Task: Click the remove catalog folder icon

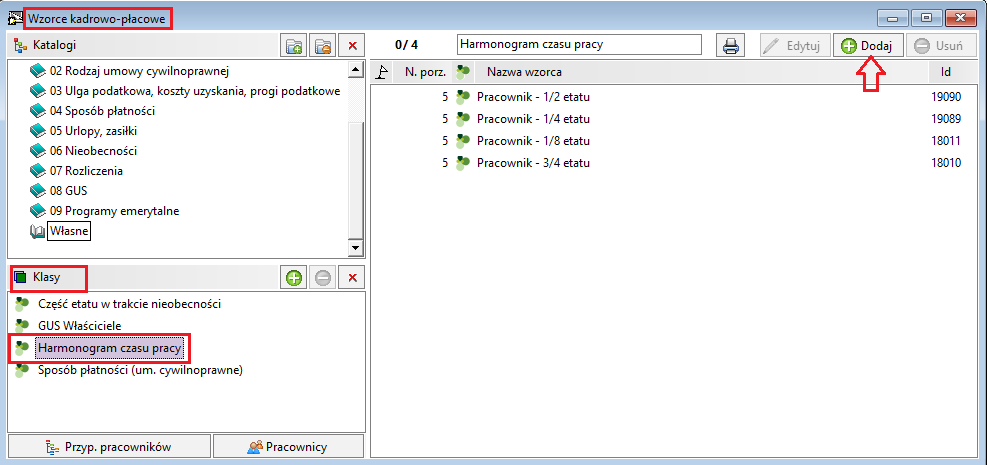Action: click(323, 46)
